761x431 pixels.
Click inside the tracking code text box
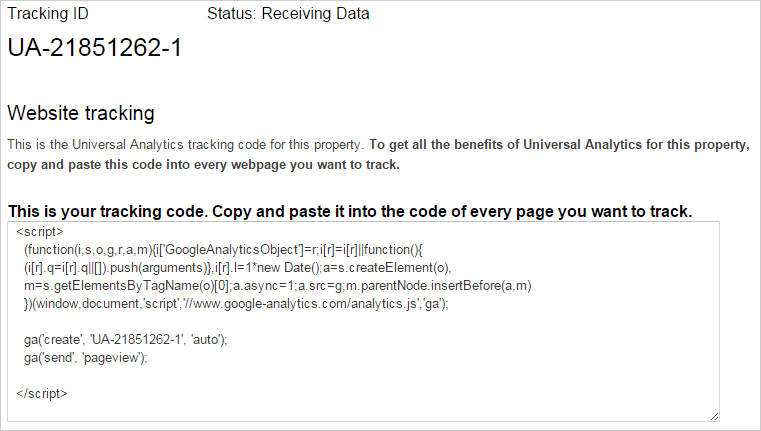click(x=364, y=321)
